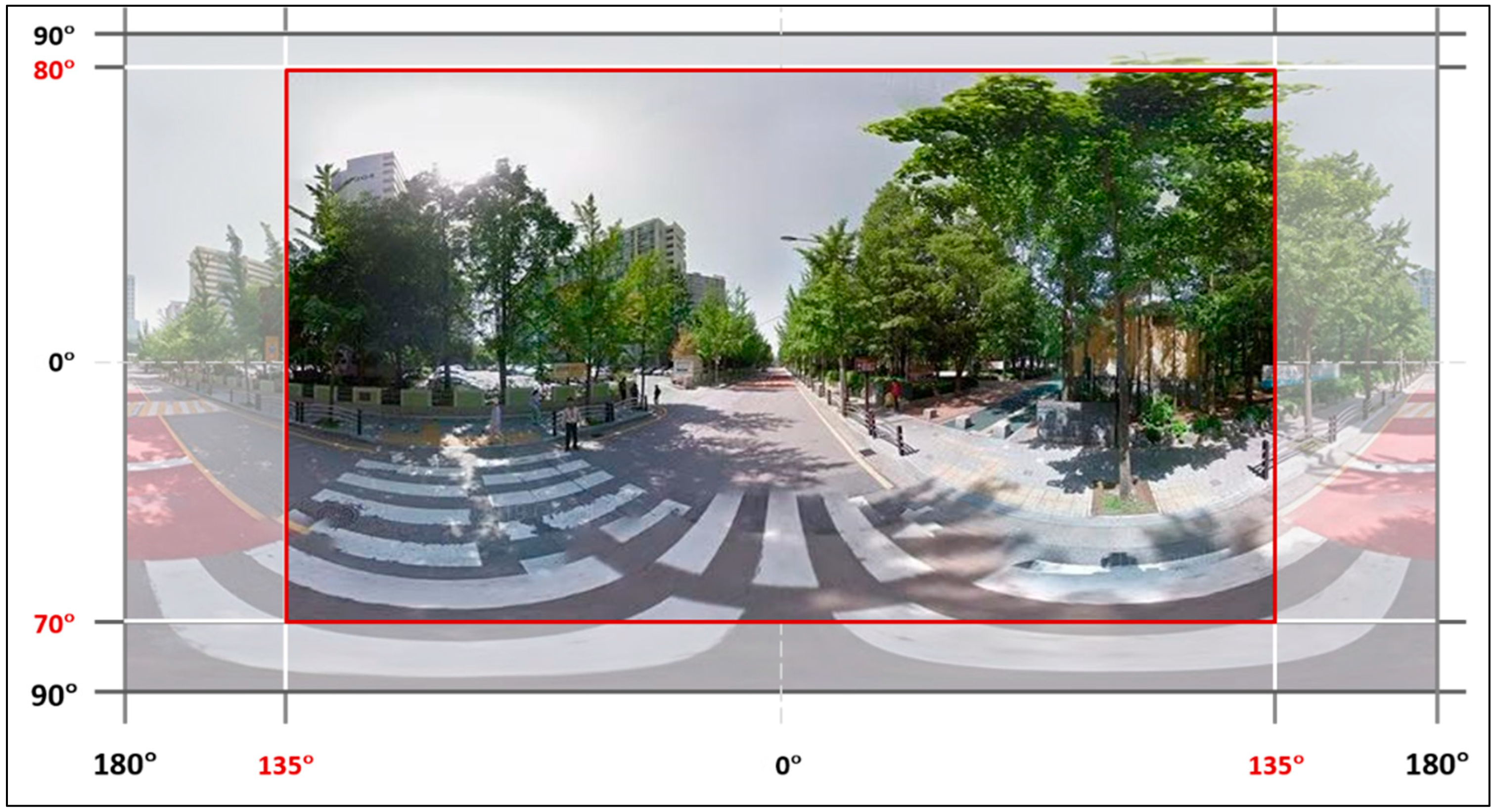Click the 0° label on left vertical axis
Image resolution: width=1495 pixels, height=812 pixels.
point(61,363)
